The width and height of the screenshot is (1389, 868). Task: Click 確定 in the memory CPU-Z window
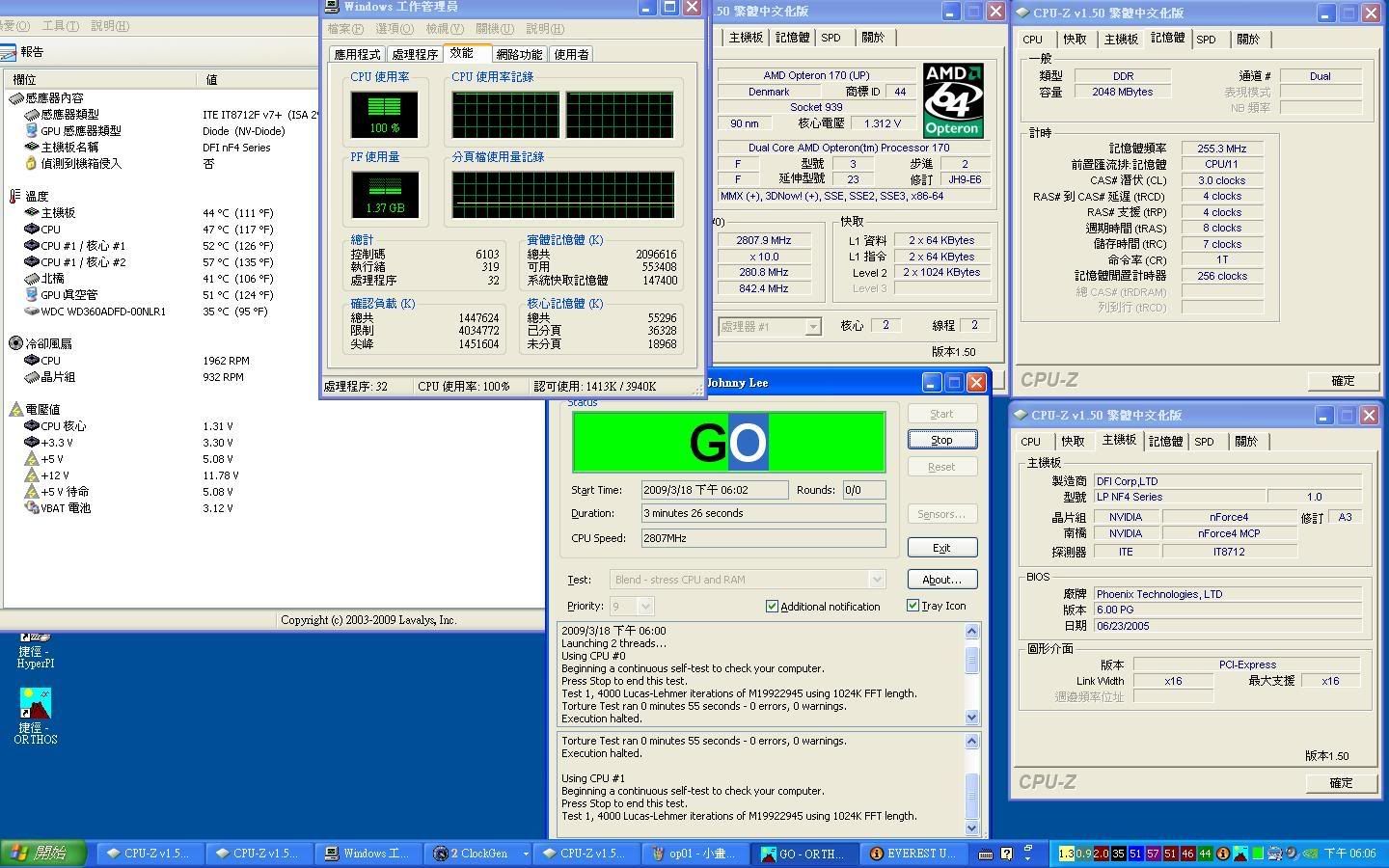tap(1343, 381)
